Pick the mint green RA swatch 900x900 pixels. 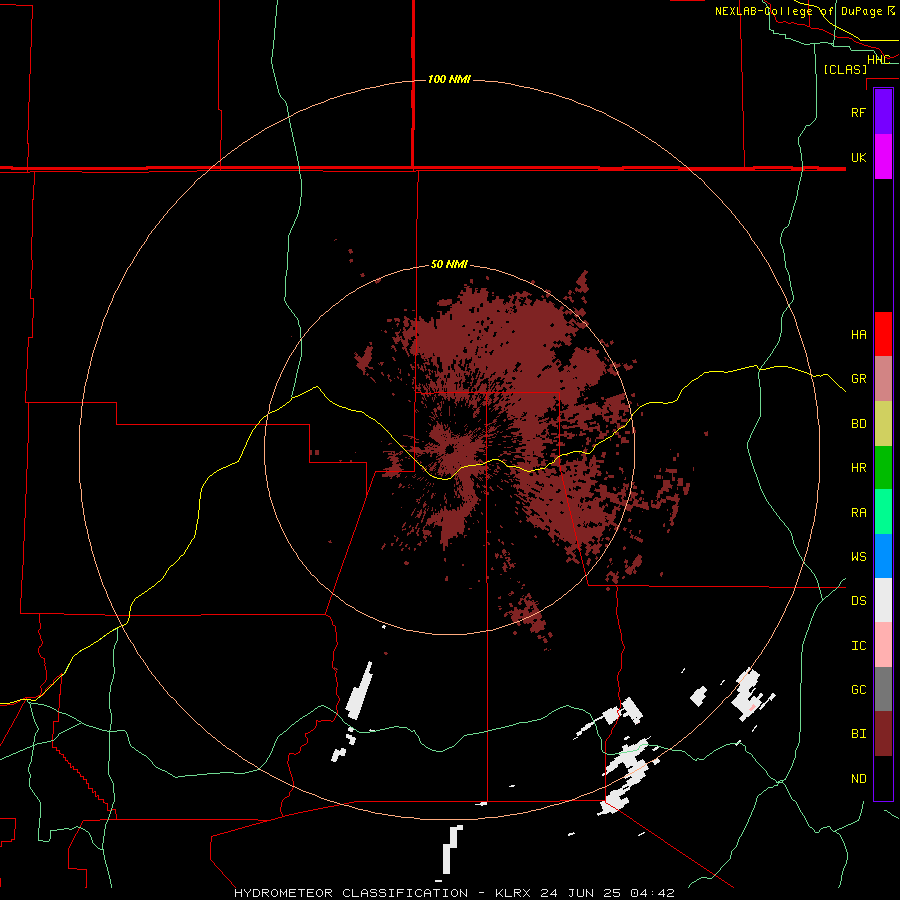(x=883, y=512)
